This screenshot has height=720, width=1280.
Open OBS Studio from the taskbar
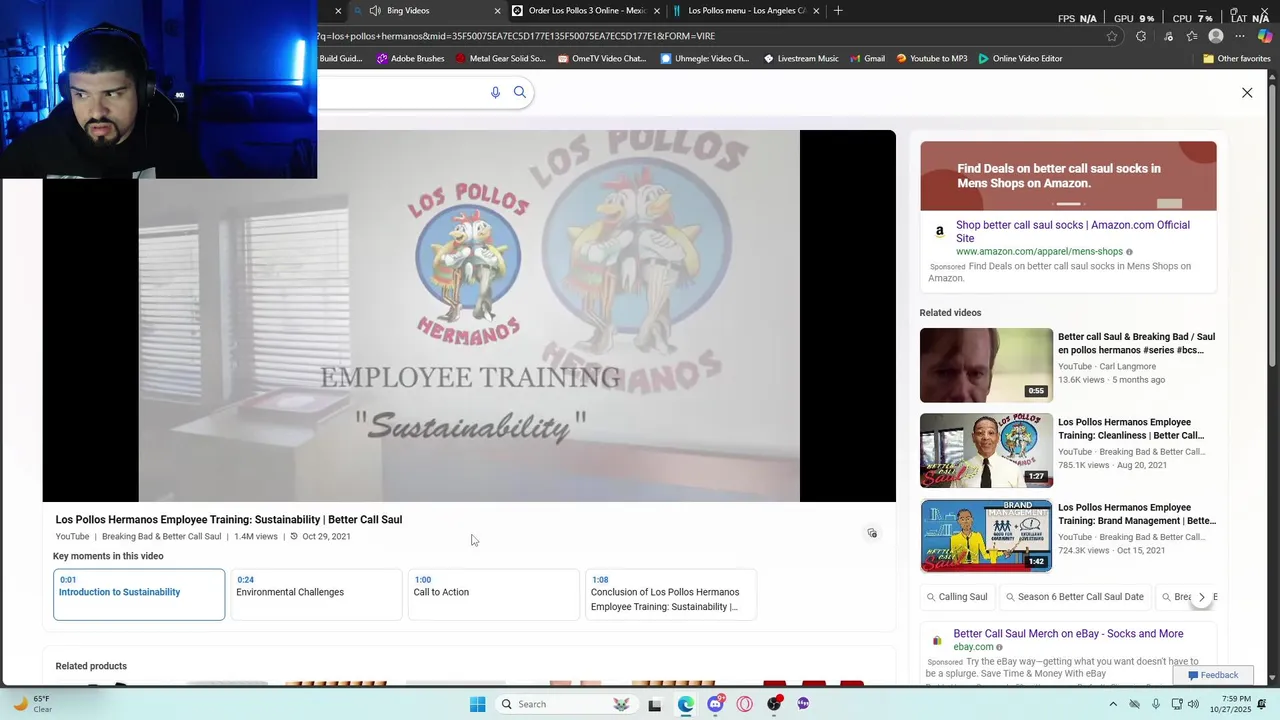click(x=774, y=704)
